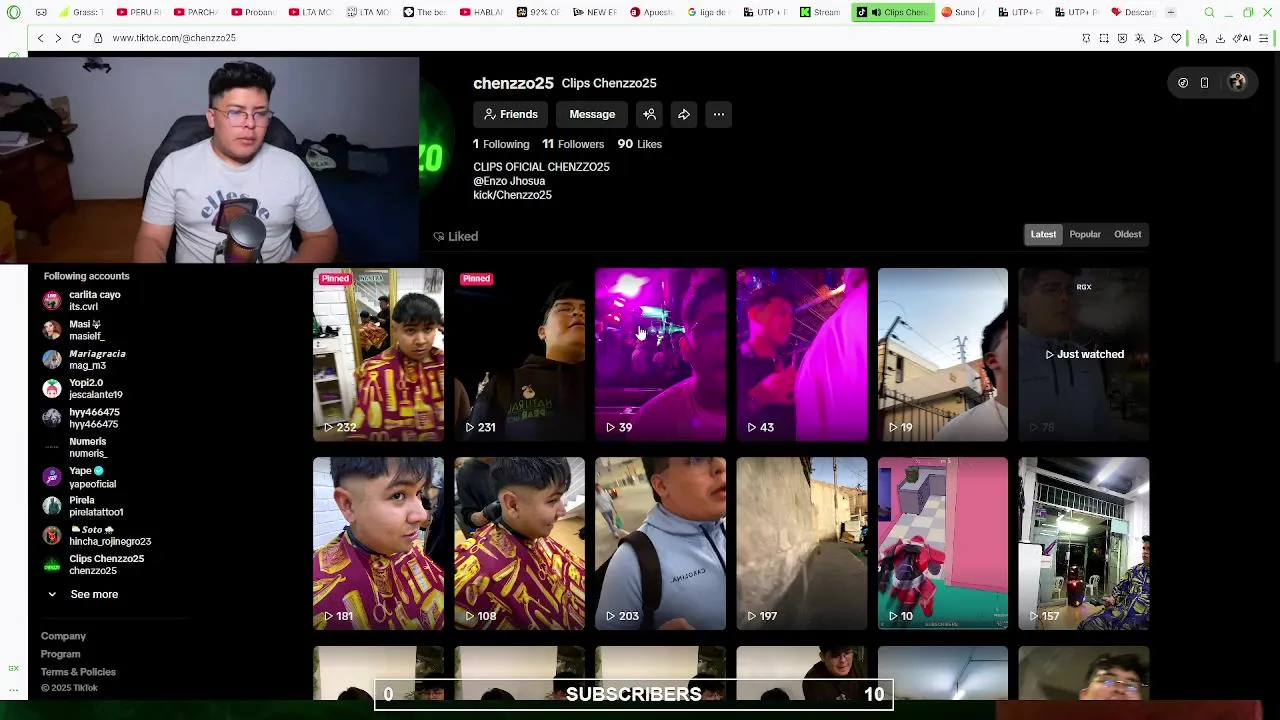Go back using the browser back arrow
The height and width of the screenshot is (720, 1280).
[40, 38]
